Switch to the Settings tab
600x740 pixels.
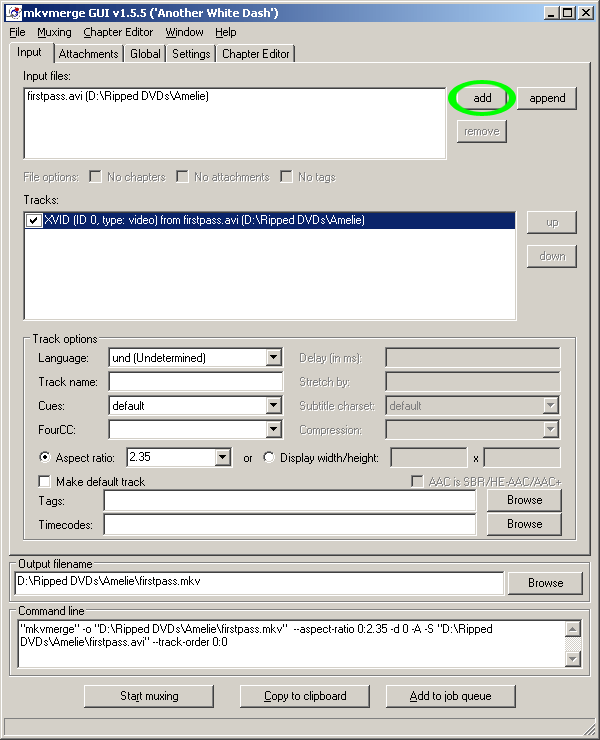(x=191, y=54)
